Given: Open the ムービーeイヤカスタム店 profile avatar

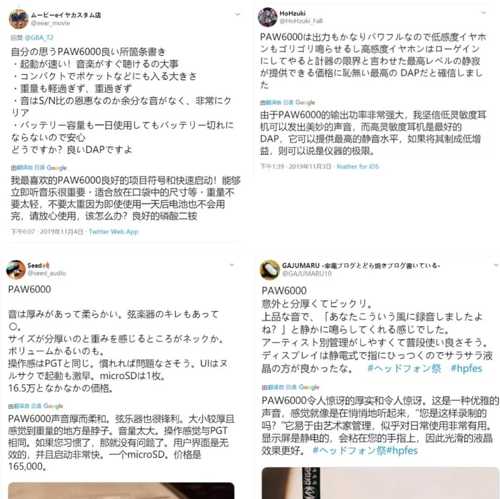Looking at the screenshot, I should [x=18, y=19].
